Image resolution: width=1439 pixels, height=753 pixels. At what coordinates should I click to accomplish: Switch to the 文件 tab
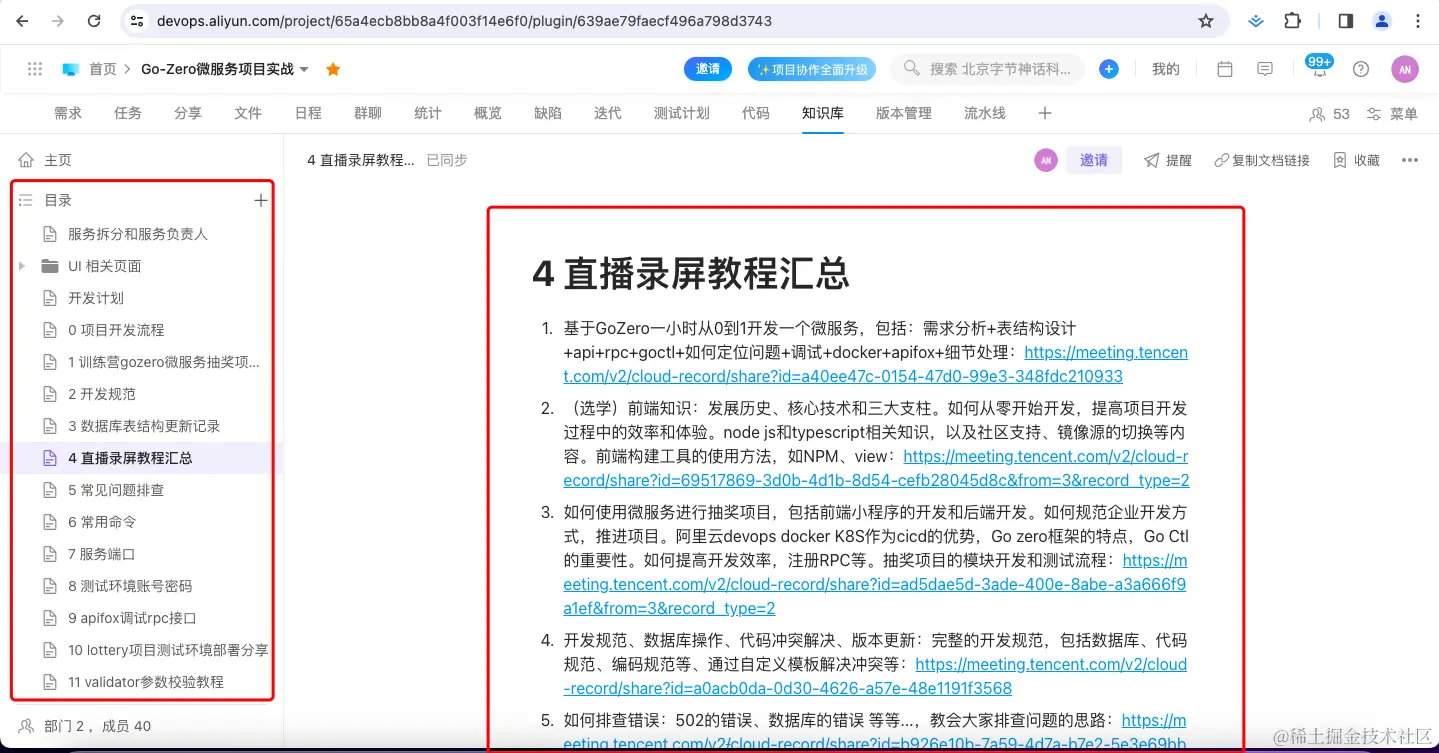pyautogui.click(x=248, y=113)
